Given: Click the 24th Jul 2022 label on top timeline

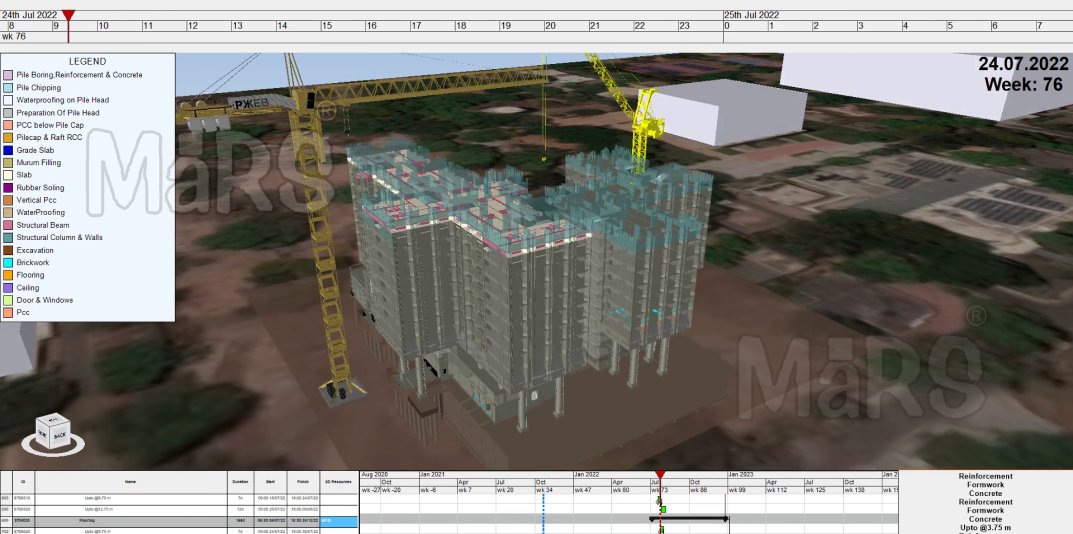Looking at the screenshot, I should click(x=29, y=14).
